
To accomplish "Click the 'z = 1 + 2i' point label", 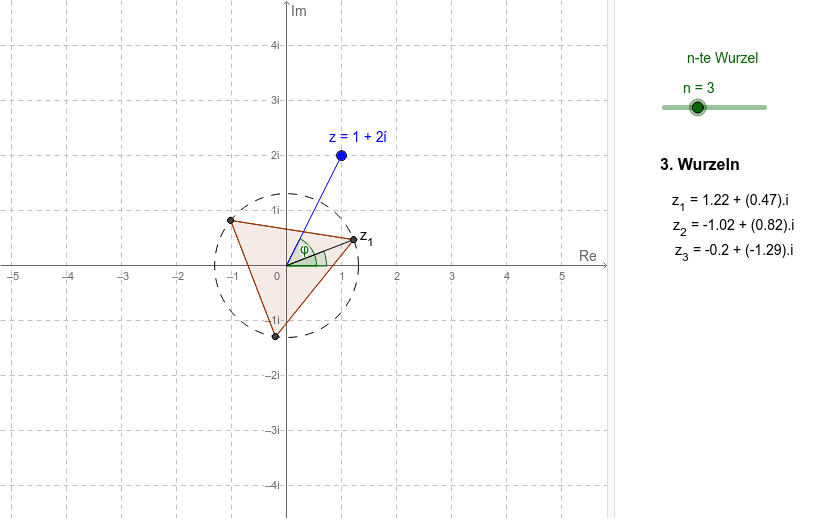I will click(358, 137).
